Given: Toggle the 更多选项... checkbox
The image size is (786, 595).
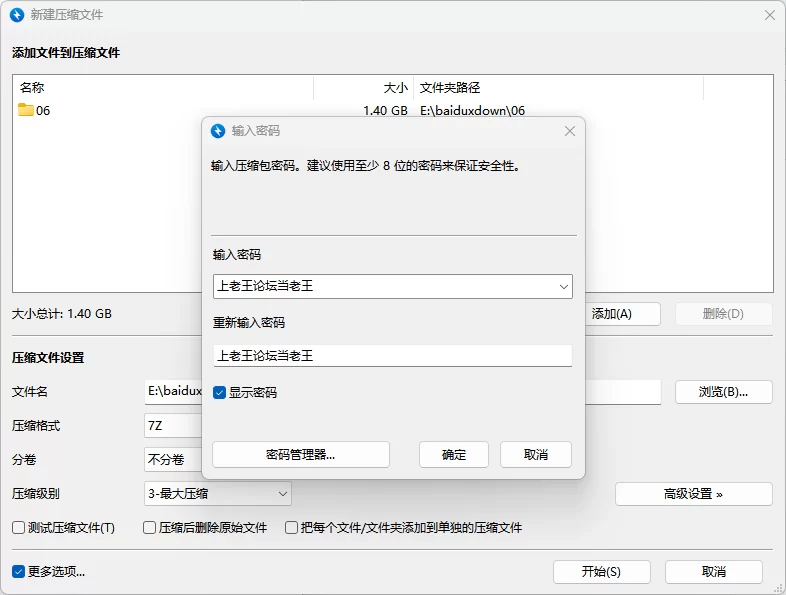Looking at the screenshot, I should coord(19,571).
